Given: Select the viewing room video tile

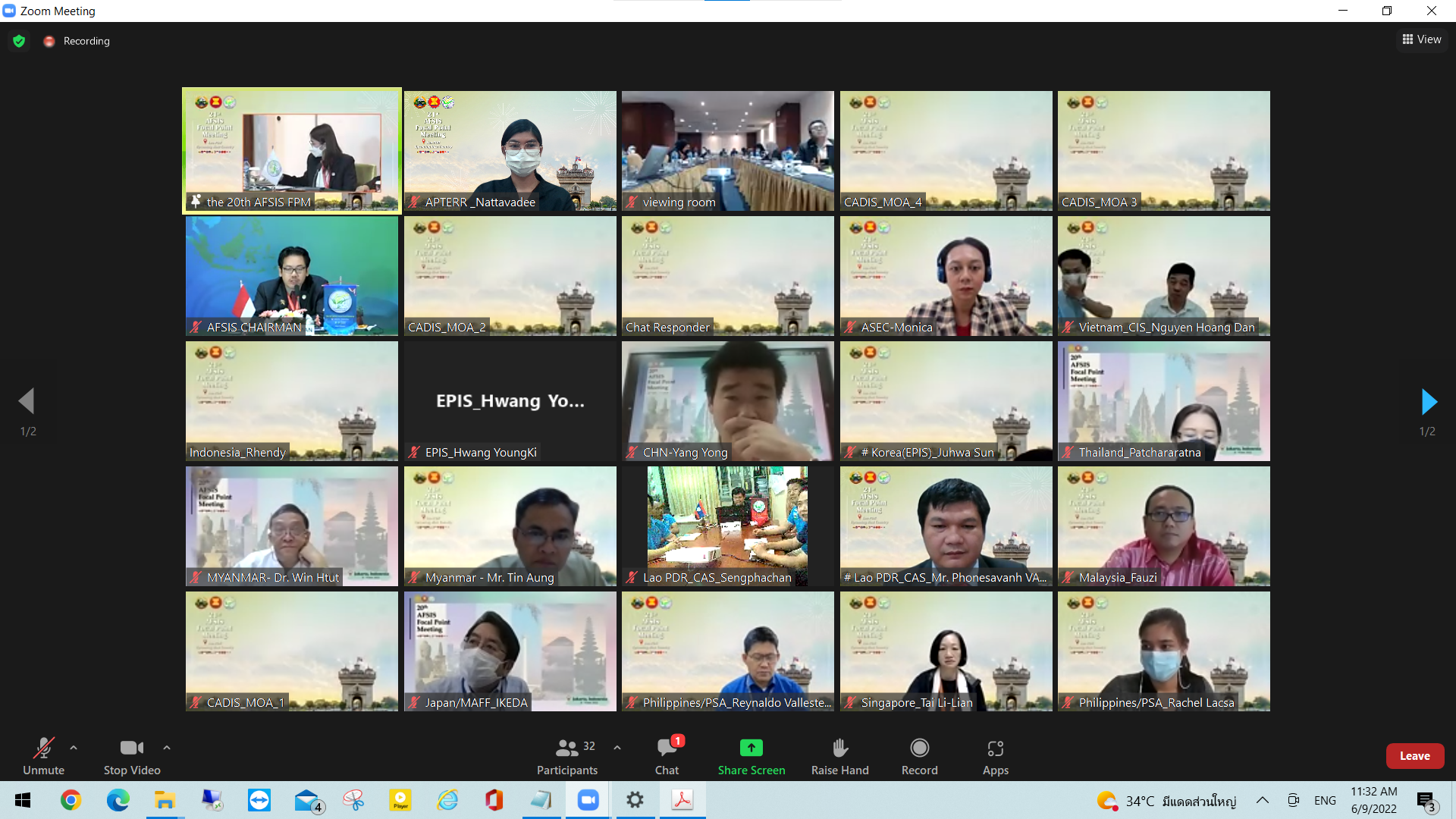Looking at the screenshot, I should click(x=727, y=151).
